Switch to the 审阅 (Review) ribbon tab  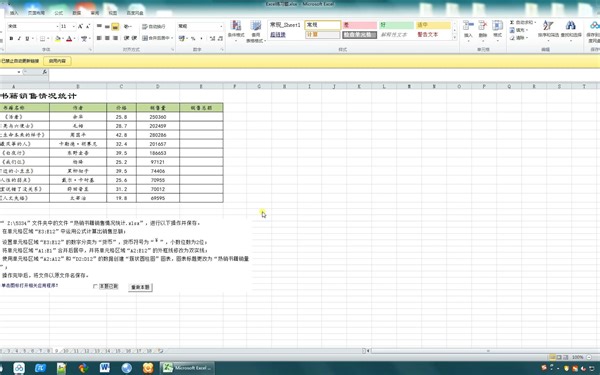pos(95,13)
